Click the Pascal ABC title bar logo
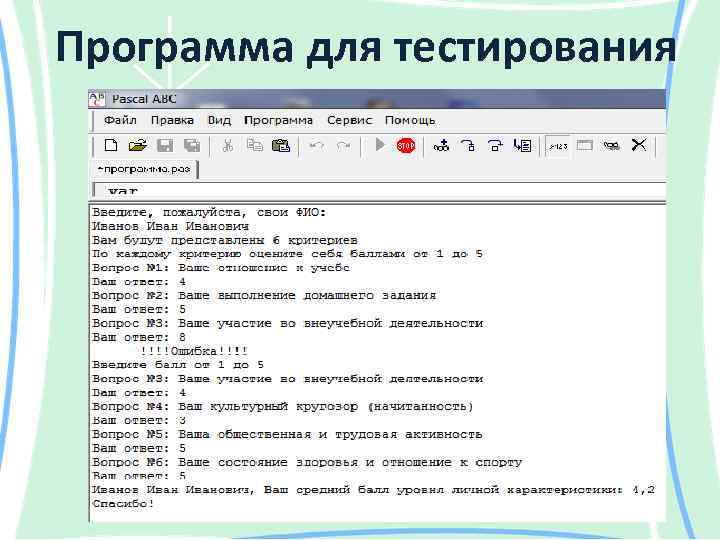The width and height of the screenshot is (720, 540). tap(97, 99)
